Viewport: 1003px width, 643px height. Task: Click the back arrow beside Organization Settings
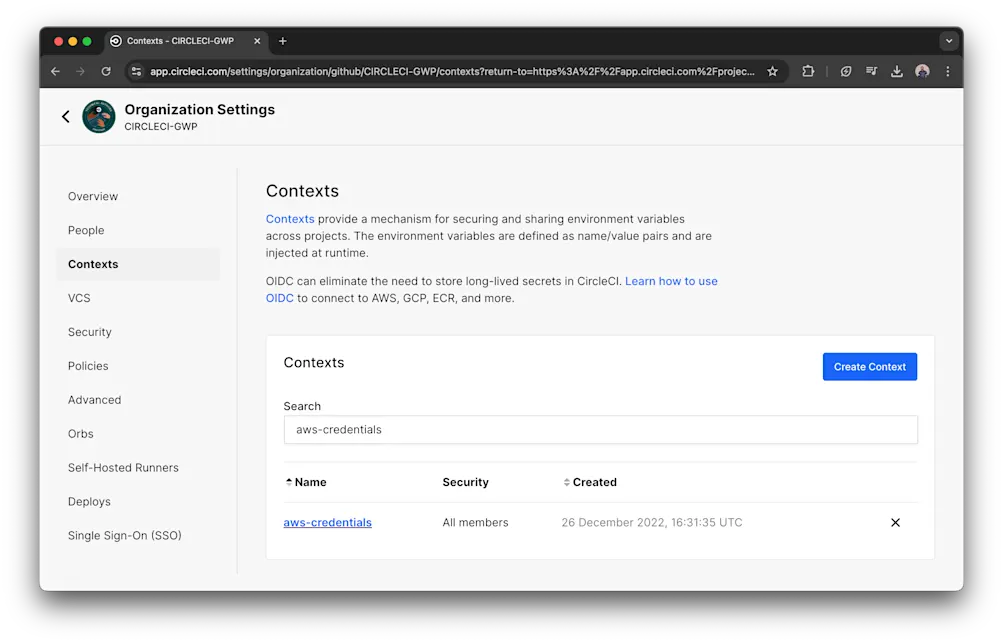(x=66, y=117)
